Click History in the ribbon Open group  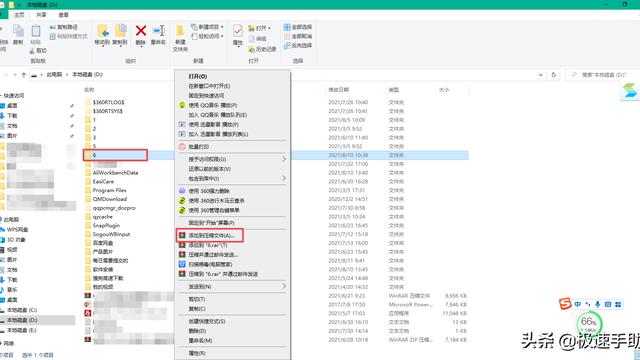pyautogui.click(x=262, y=49)
